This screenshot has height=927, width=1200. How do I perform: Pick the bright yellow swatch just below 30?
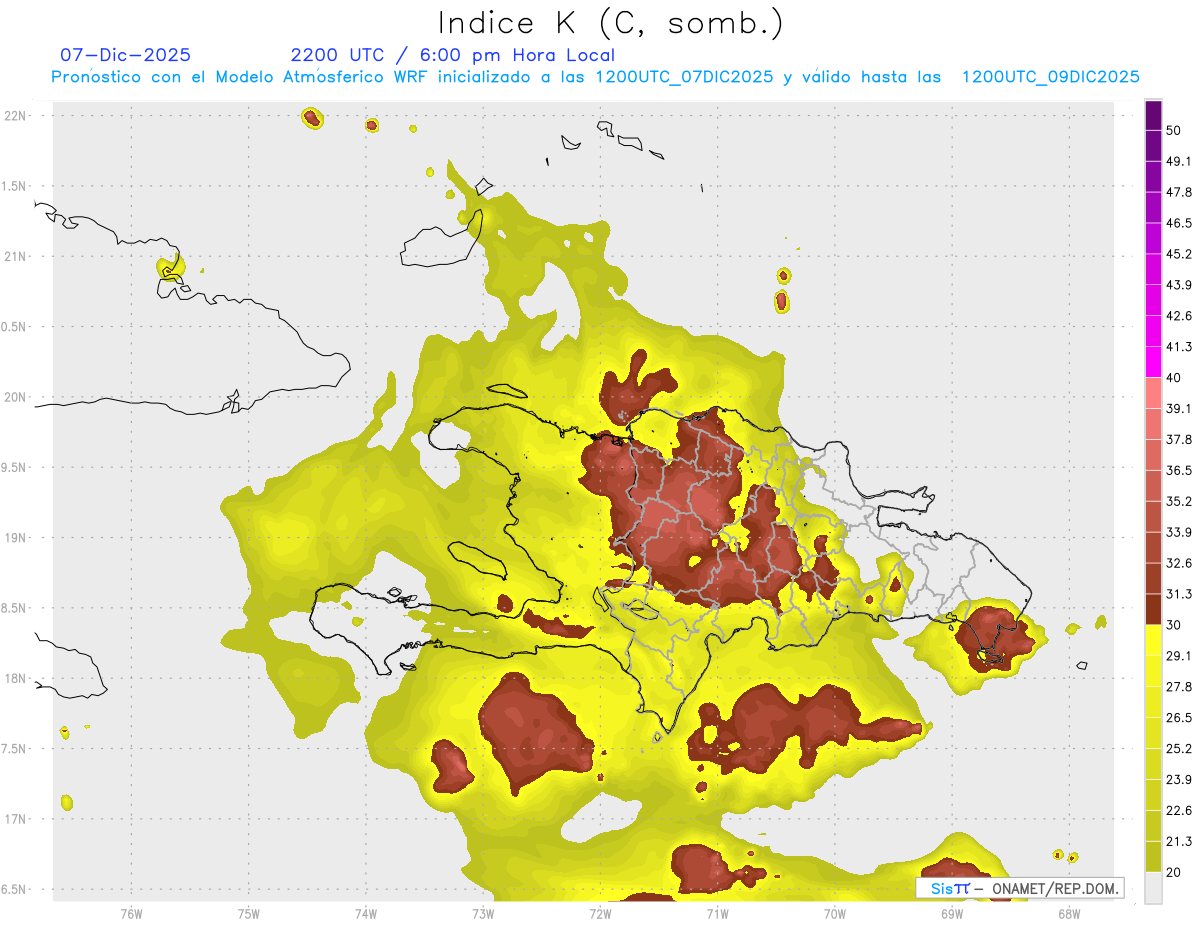point(1153,640)
